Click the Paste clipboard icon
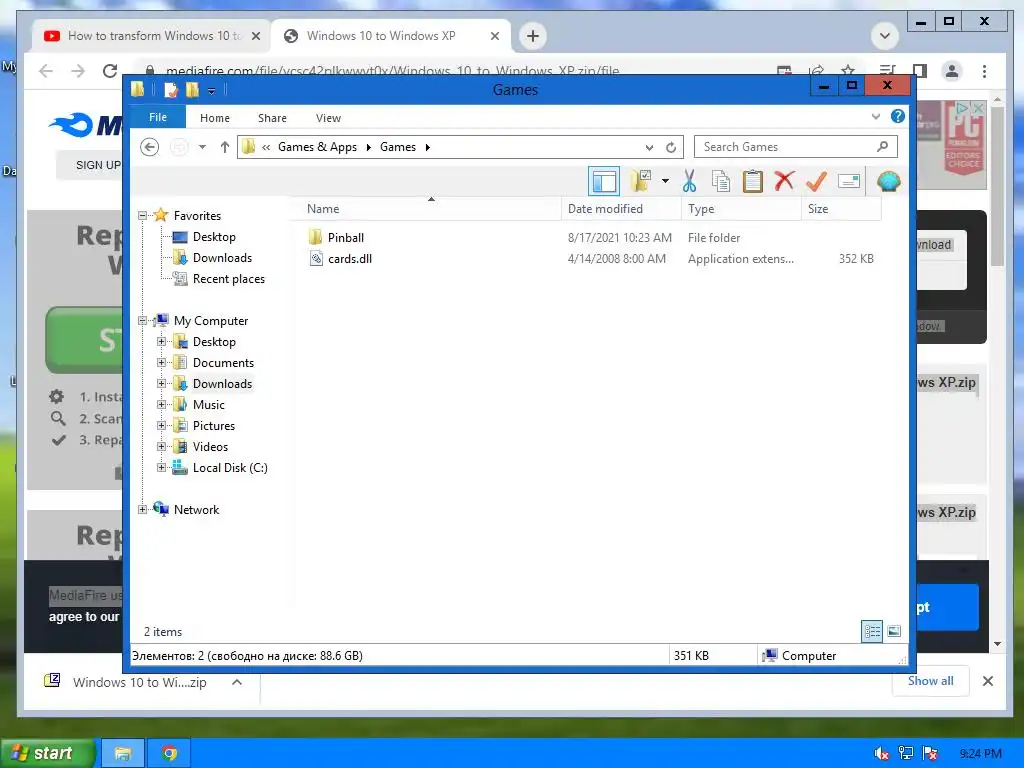This screenshot has width=1024, height=768. coord(752,181)
